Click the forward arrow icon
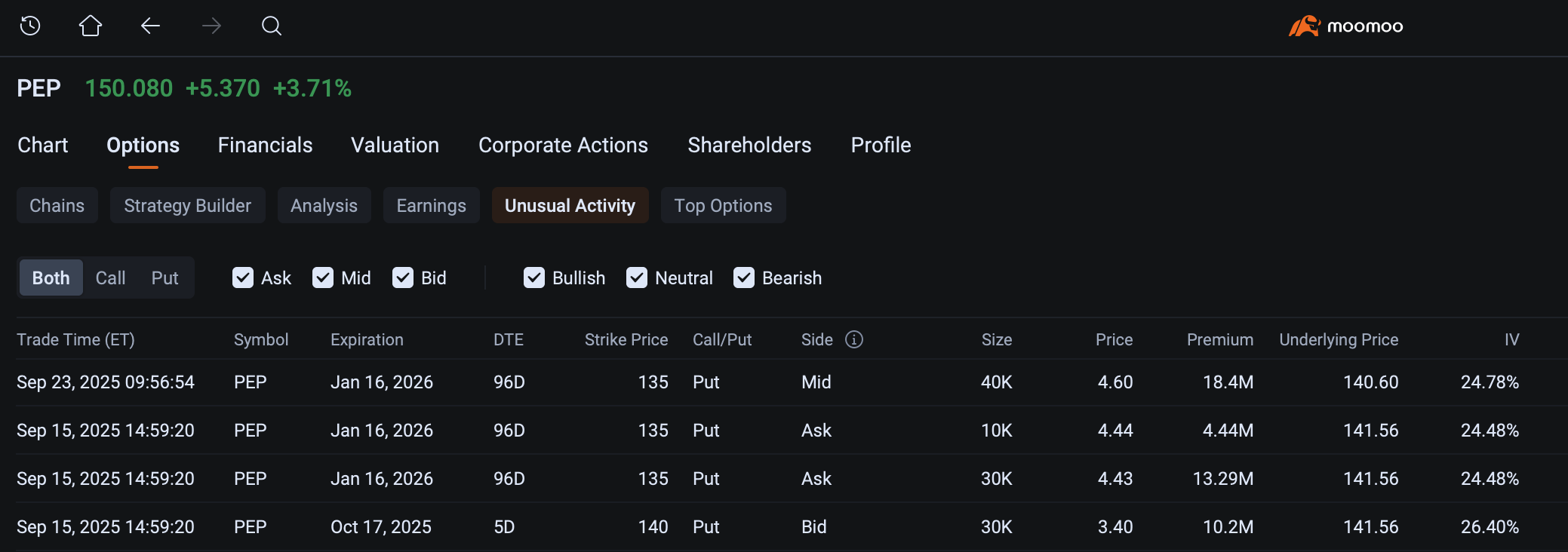 pyautogui.click(x=211, y=26)
